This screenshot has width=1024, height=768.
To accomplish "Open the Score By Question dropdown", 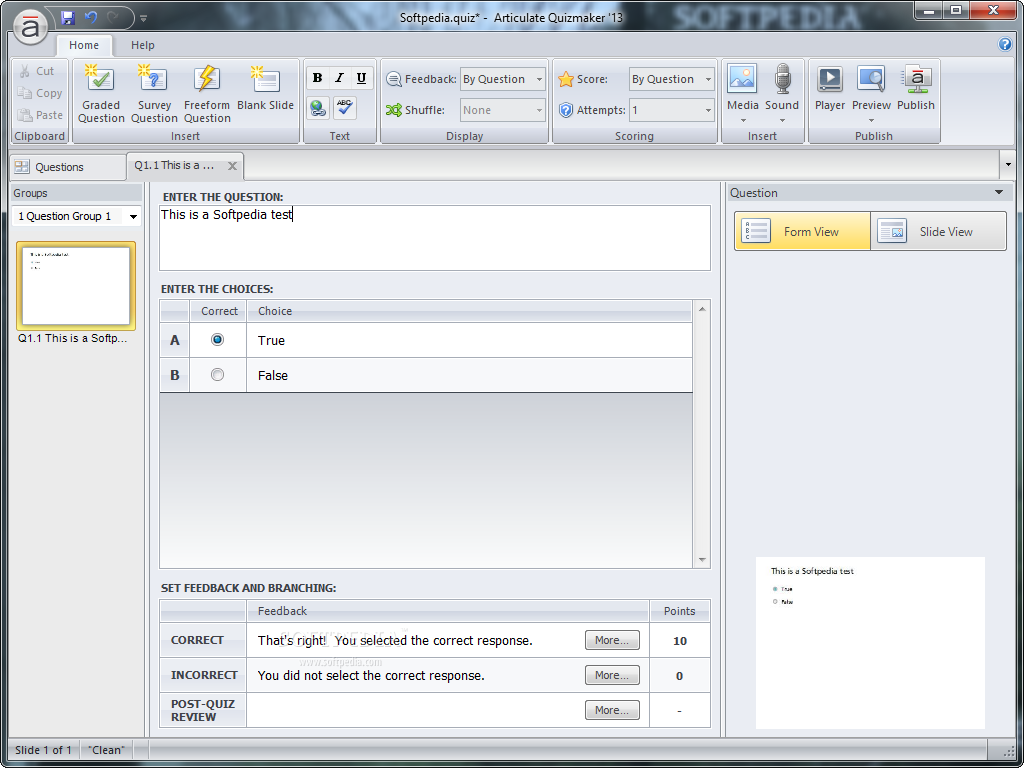I will [x=671, y=79].
